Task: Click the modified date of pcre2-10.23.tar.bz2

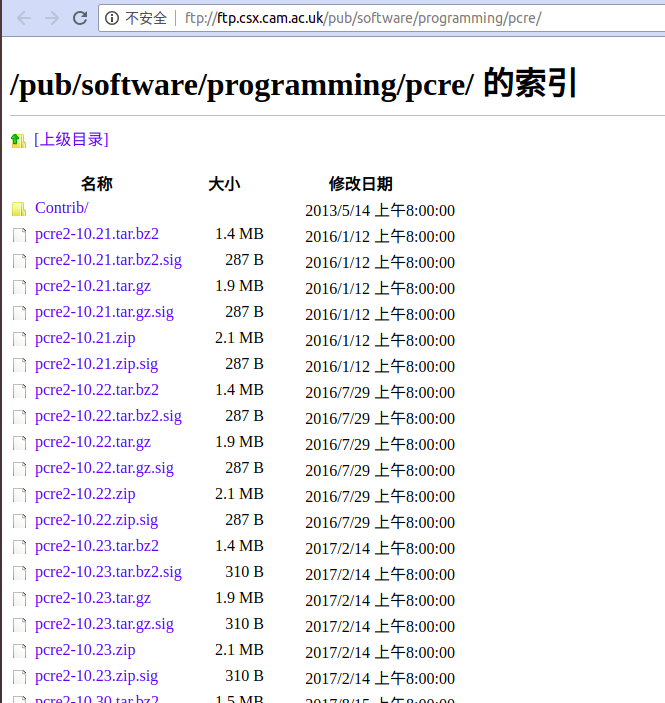Action: (380, 548)
